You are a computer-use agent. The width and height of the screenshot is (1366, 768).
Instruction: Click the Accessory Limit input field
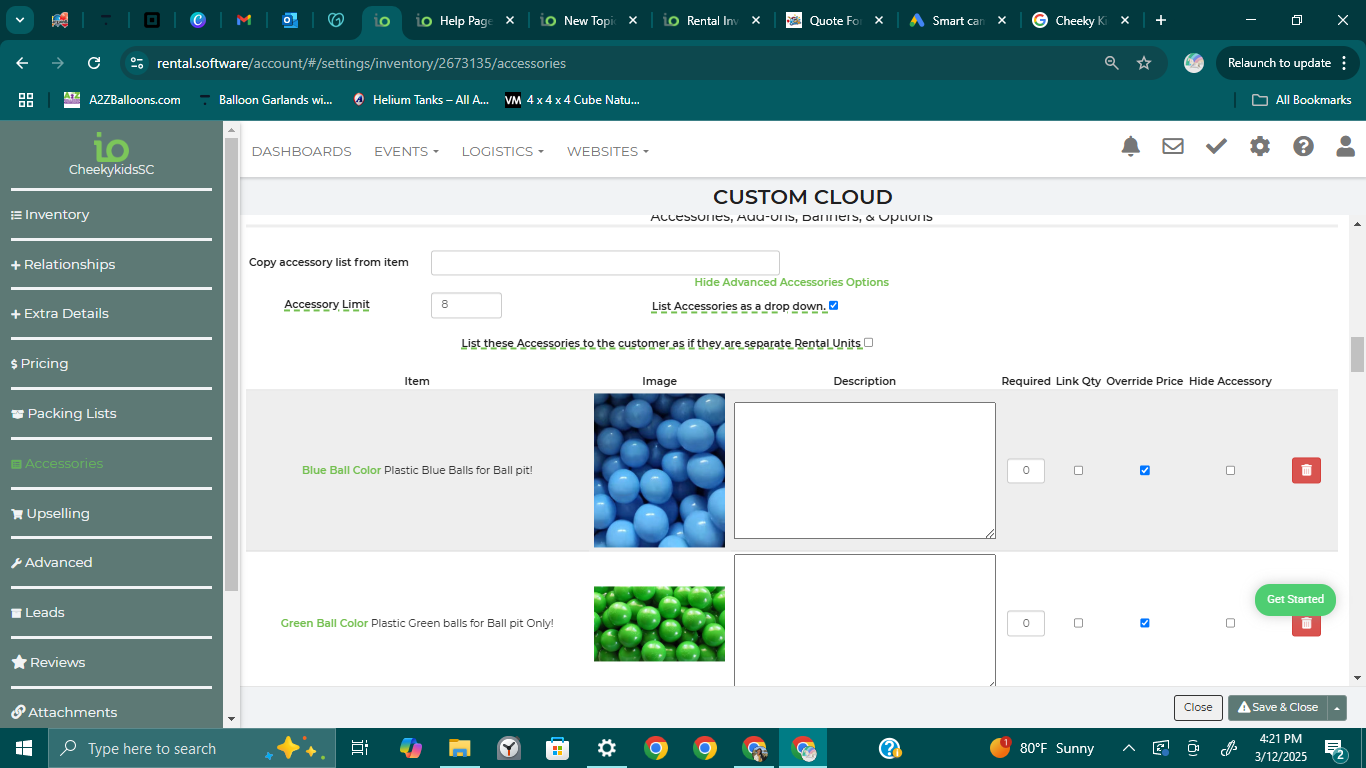[x=466, y=305]
